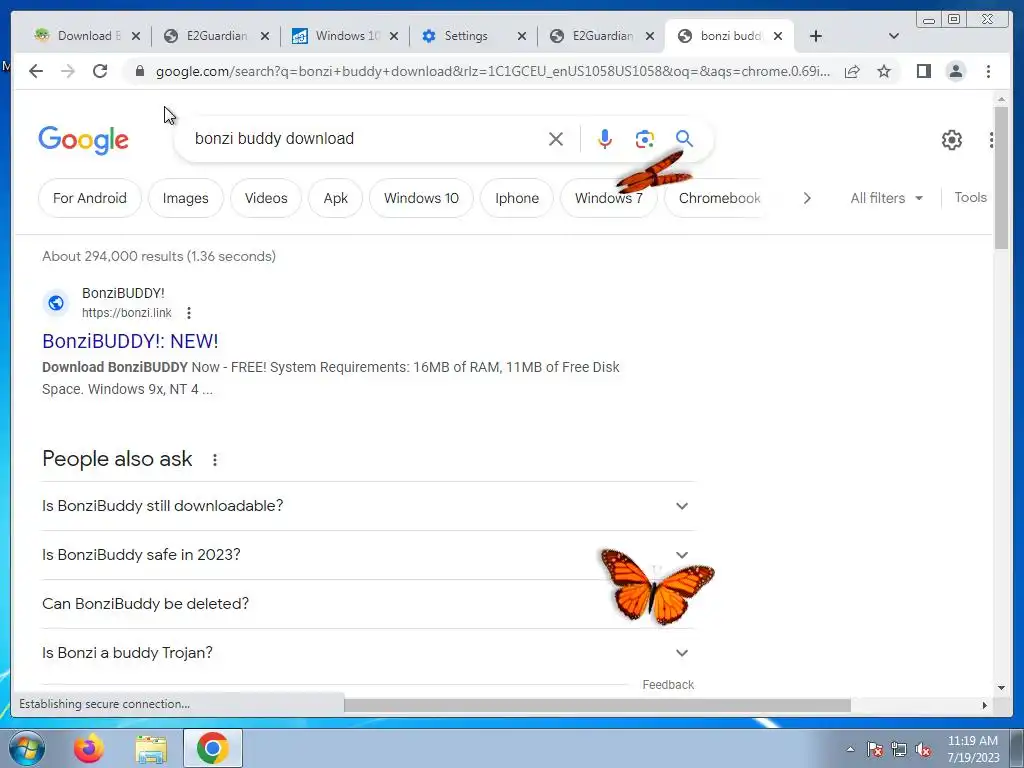Open Chrome's three-dot menu
Image resolution: width=1024 pixels, height=768 pixels.
pyautogui.click(x=989, y=71)
